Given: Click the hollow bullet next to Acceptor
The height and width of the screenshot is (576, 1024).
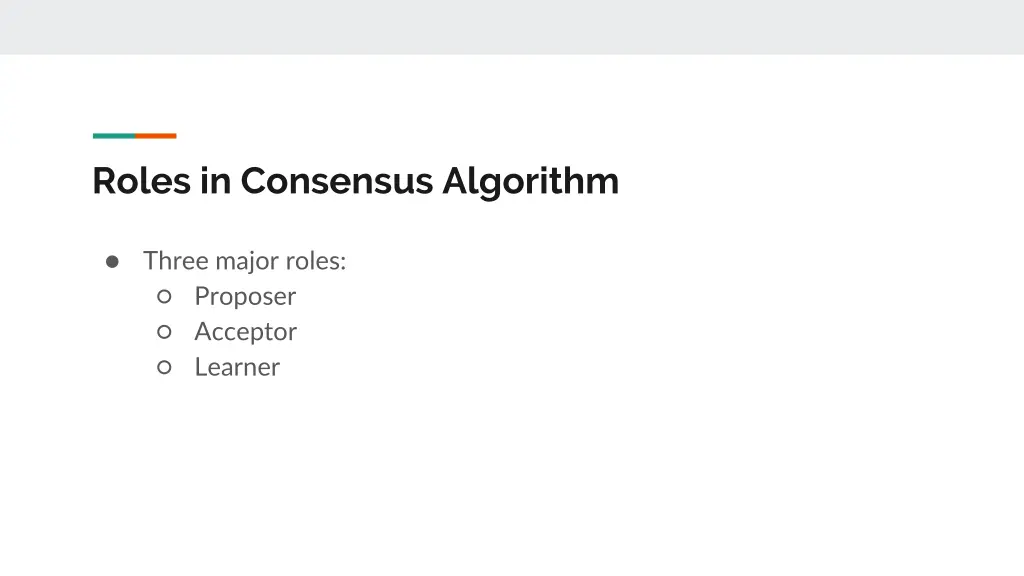Looking at the screenshot, I should point(165,331).
